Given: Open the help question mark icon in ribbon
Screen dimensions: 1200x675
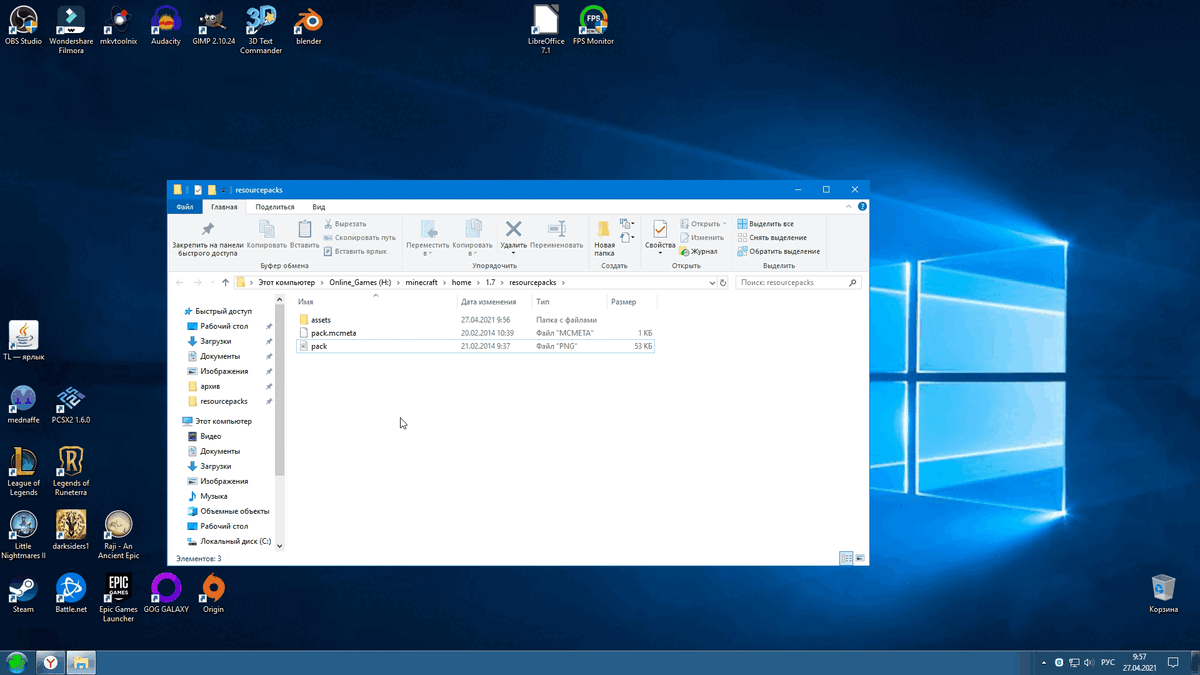Looking at the screenshot, I should pyautogui.click(x=862, y=207).
